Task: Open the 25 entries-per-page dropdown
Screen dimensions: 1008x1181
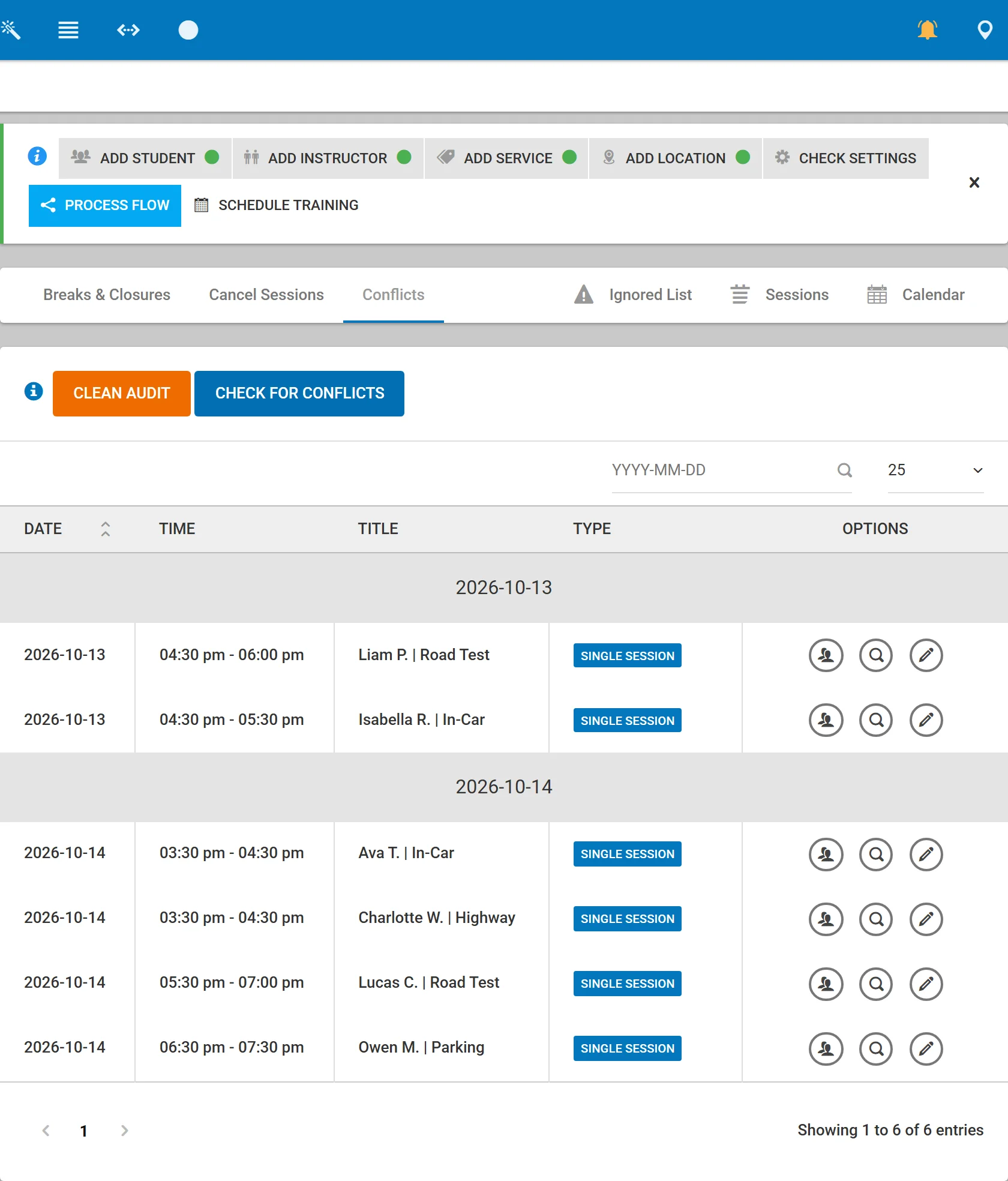Action: point(935,470)
